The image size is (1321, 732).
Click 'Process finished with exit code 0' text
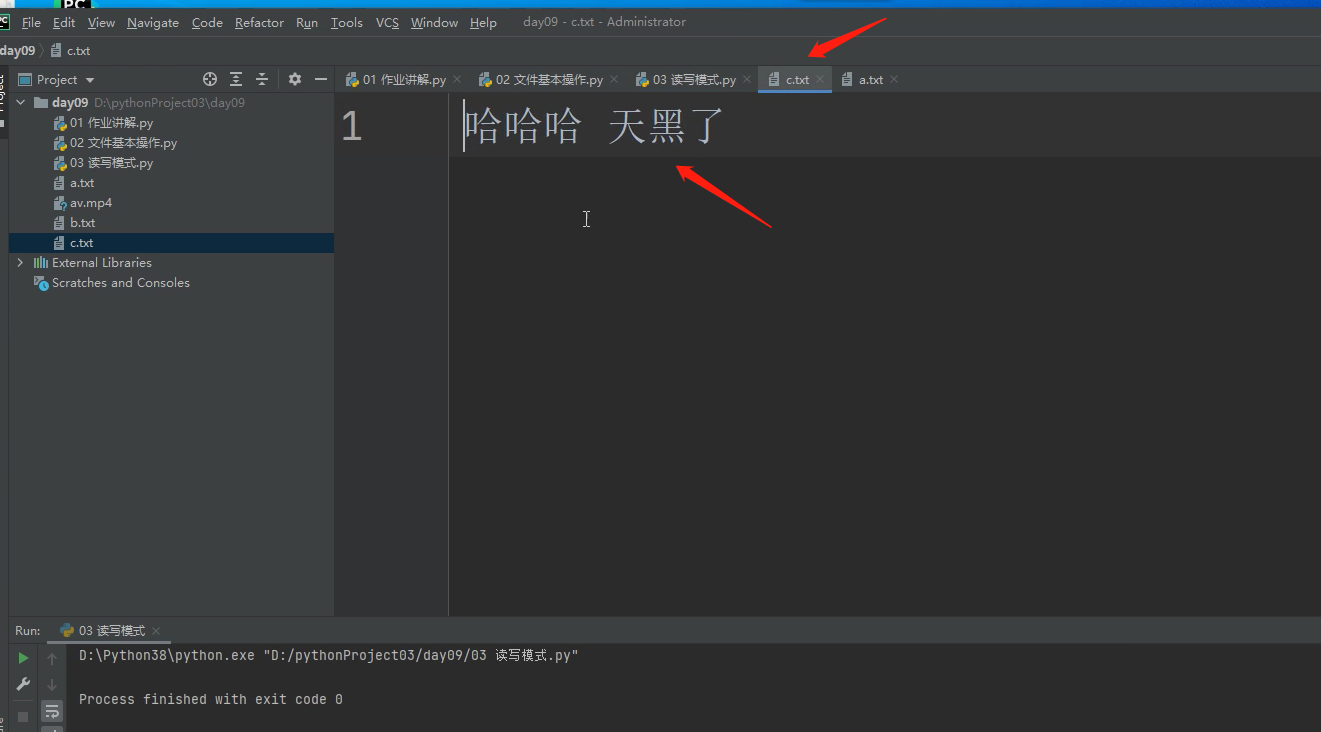point(211,699)
